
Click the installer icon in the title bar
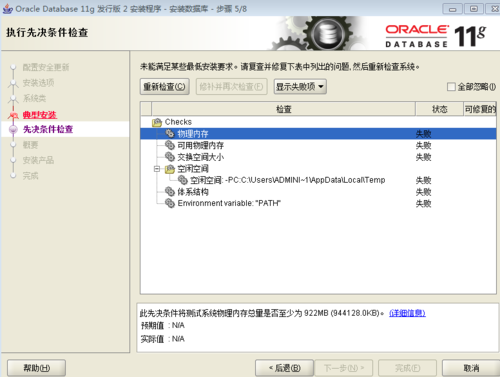[7, 9]
